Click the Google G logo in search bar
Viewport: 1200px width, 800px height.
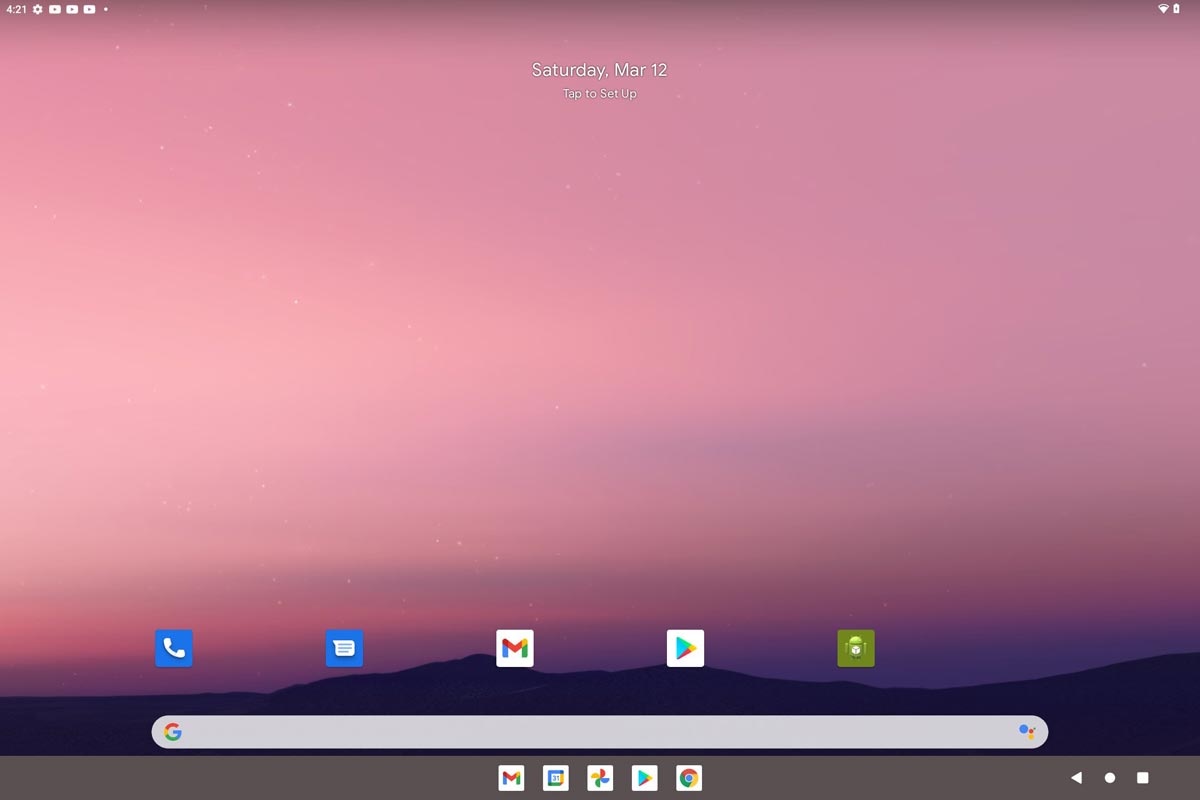[x=173, y=732]
